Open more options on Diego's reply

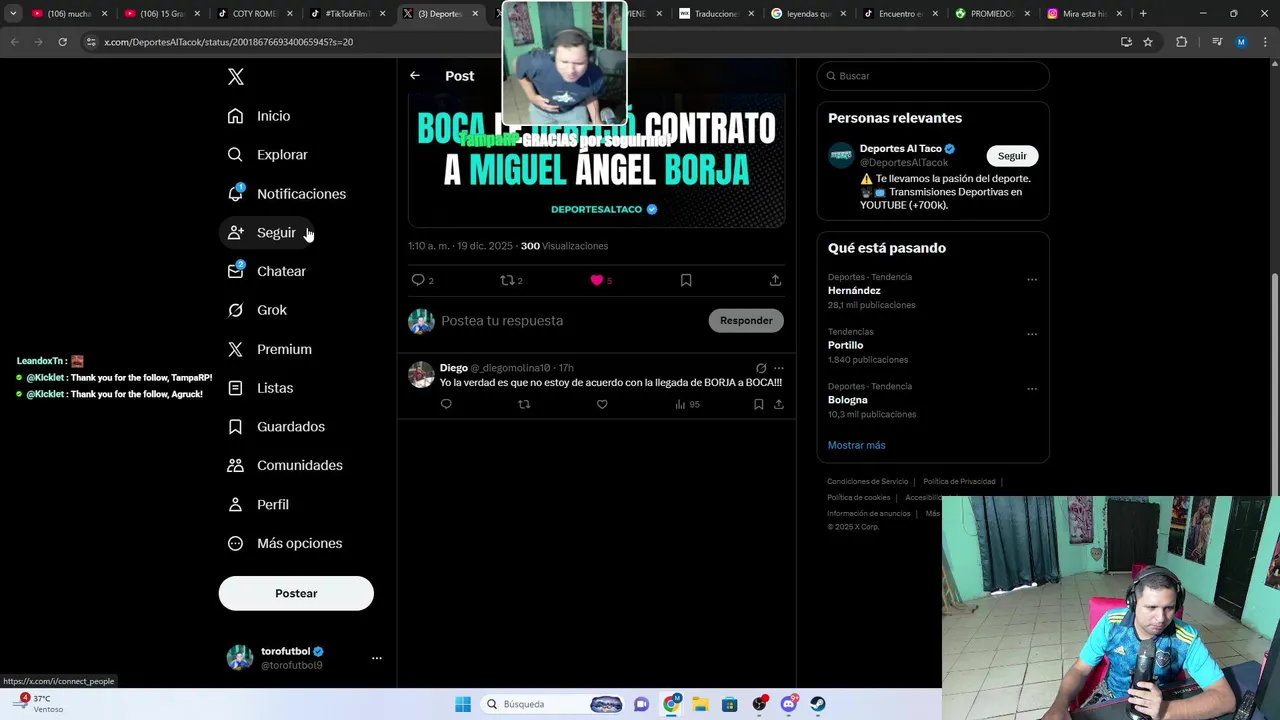pyautogui.click(x=779, y=368)
